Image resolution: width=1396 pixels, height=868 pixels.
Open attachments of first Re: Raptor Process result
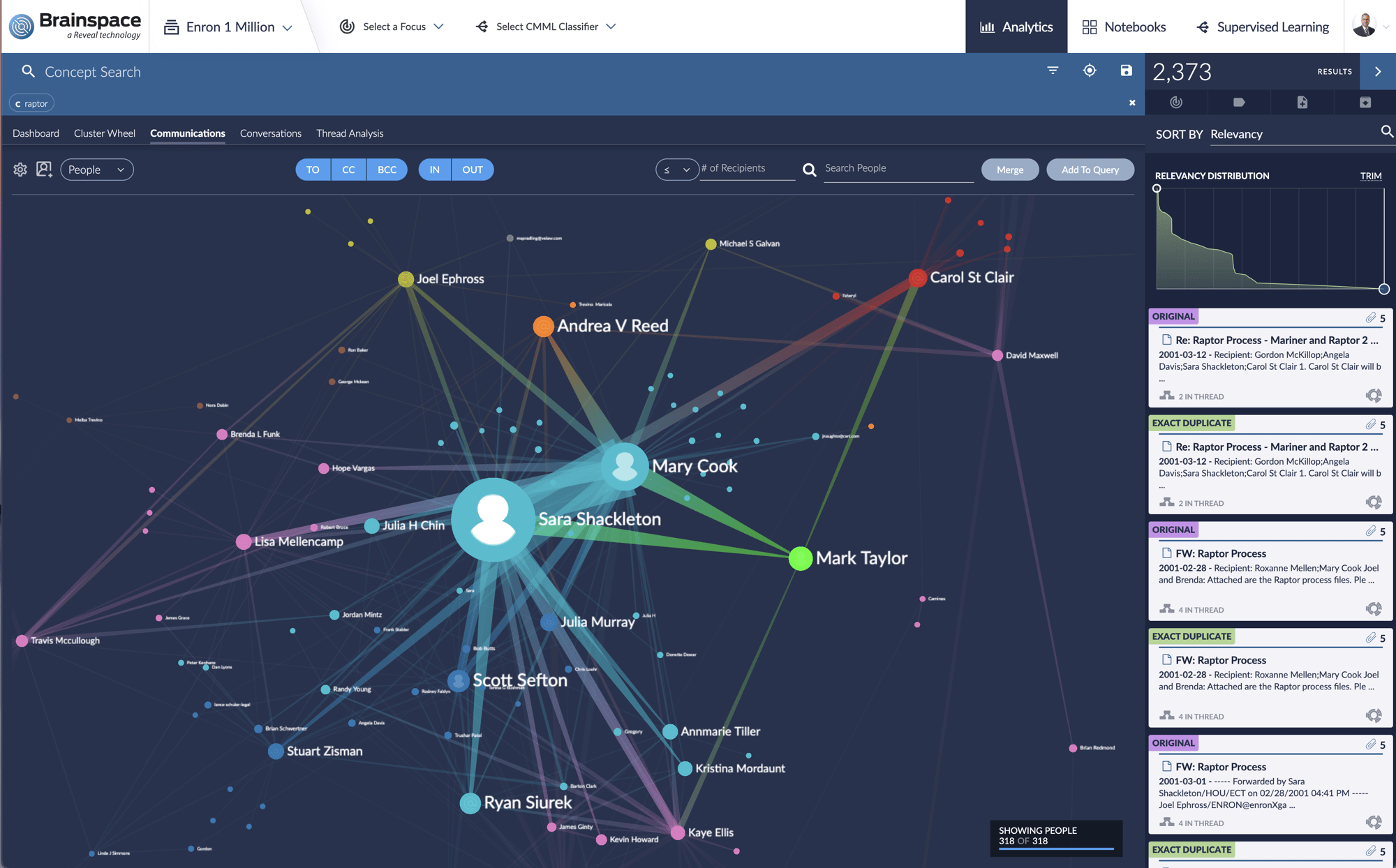click(1375, 317)
